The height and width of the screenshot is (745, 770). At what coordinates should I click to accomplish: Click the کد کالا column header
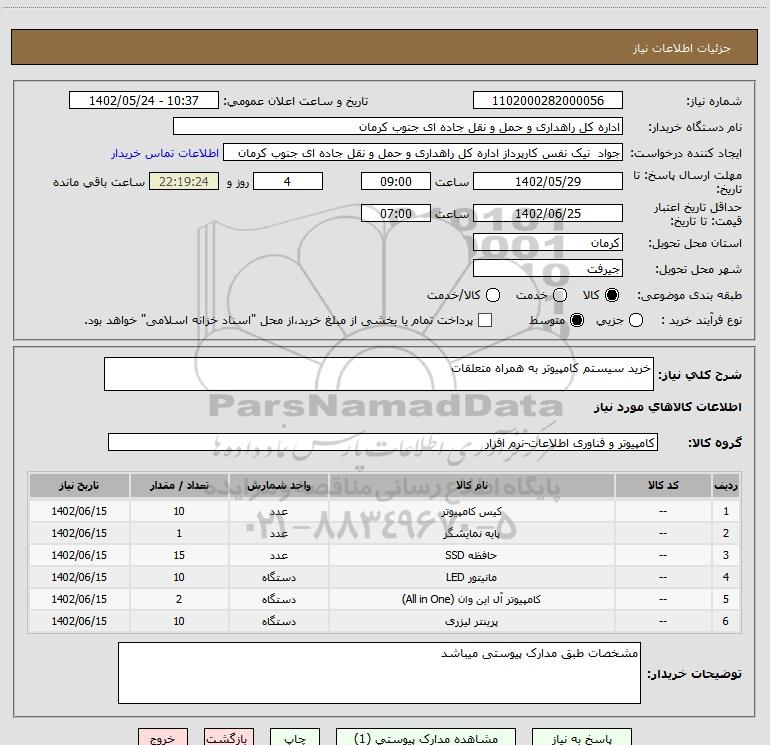pyautogui.click(x=663, y=485)
